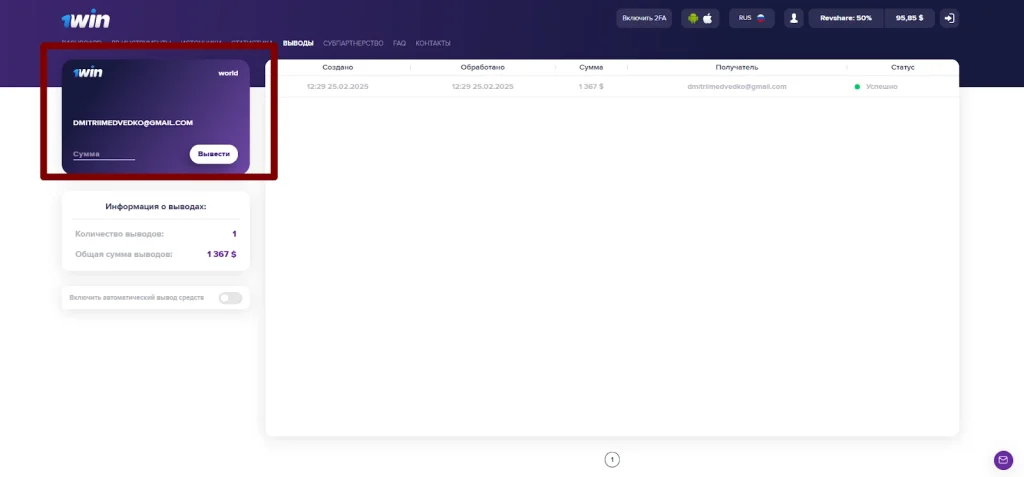Open the RUS language selector
This screenshot has width=1024, height=477.
pyautogui.click(x=752, y=18)
